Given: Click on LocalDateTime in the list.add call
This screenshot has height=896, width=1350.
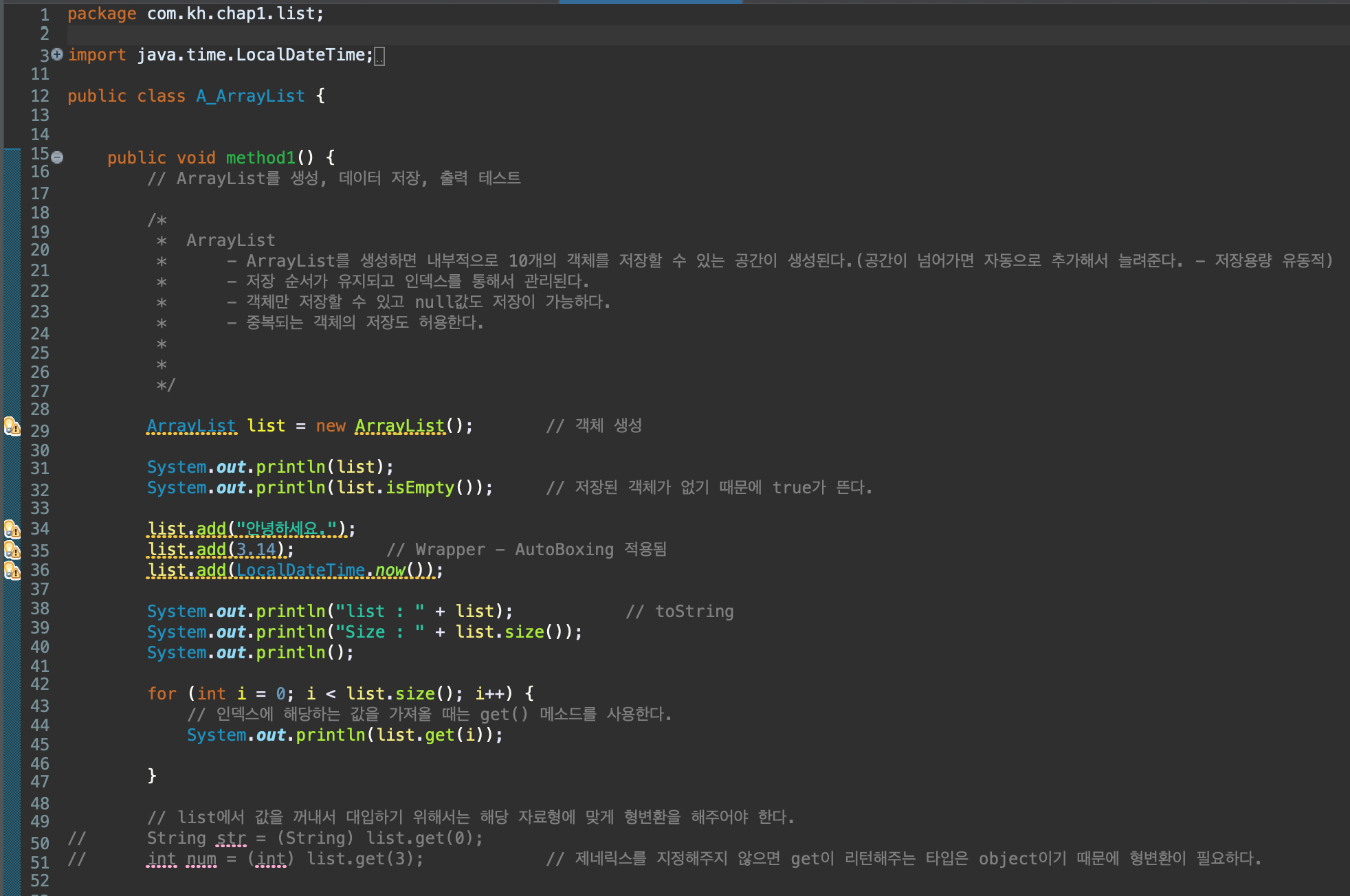Looking at the screenshot, I should (x=300, y=570).
